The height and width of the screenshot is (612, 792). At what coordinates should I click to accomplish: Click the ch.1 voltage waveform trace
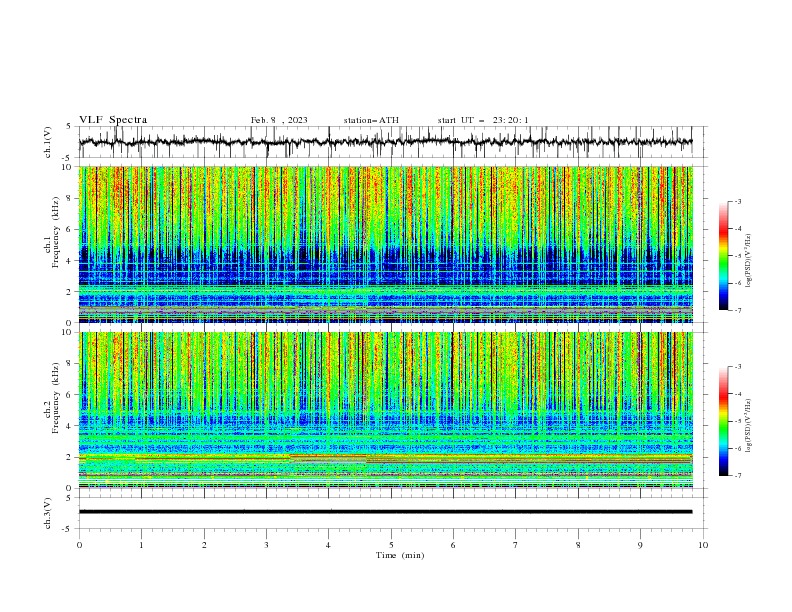[x=385, y=142]
